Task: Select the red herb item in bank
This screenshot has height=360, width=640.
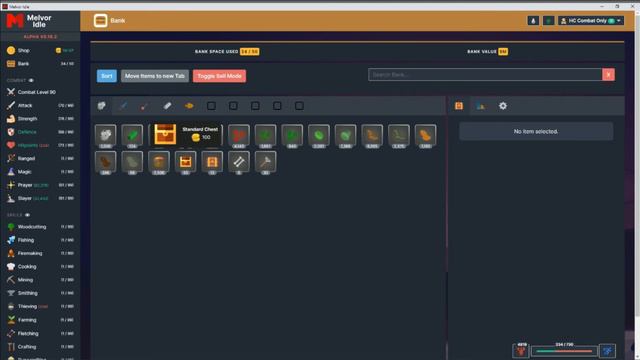Action: [239, 135]
